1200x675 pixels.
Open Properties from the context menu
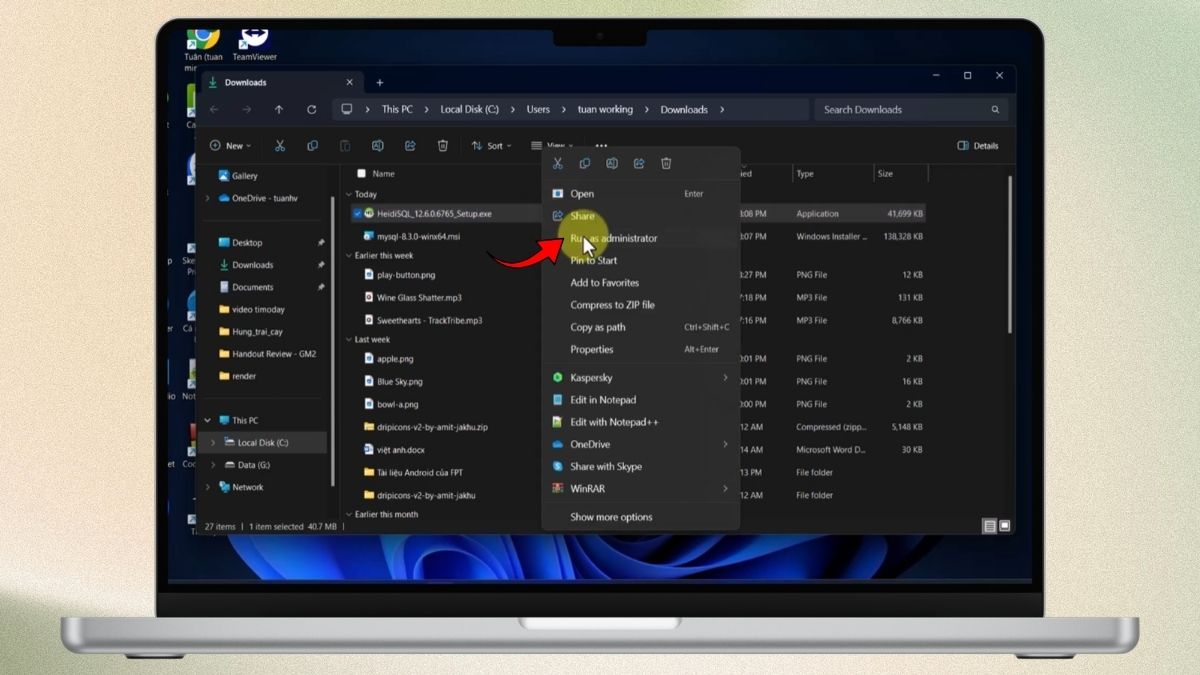640,349
